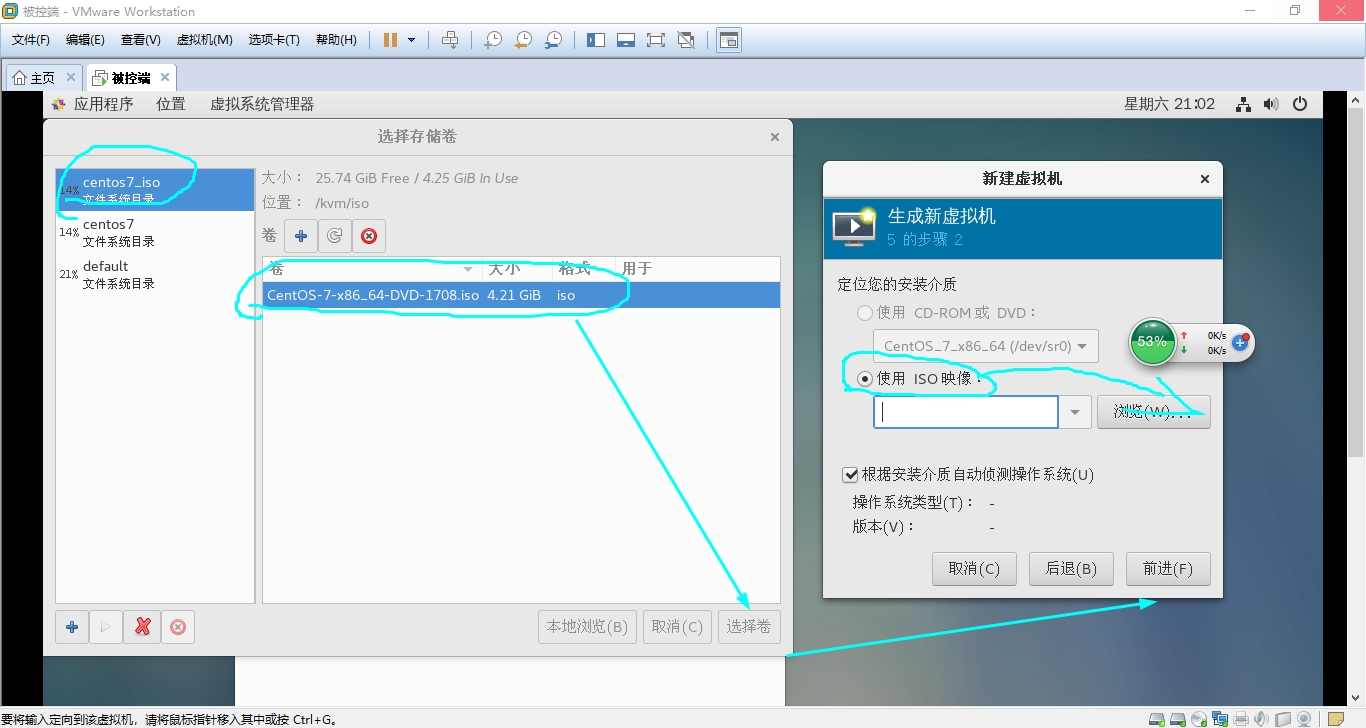
Task: Click the sound card status icon
Action: 1262,719
